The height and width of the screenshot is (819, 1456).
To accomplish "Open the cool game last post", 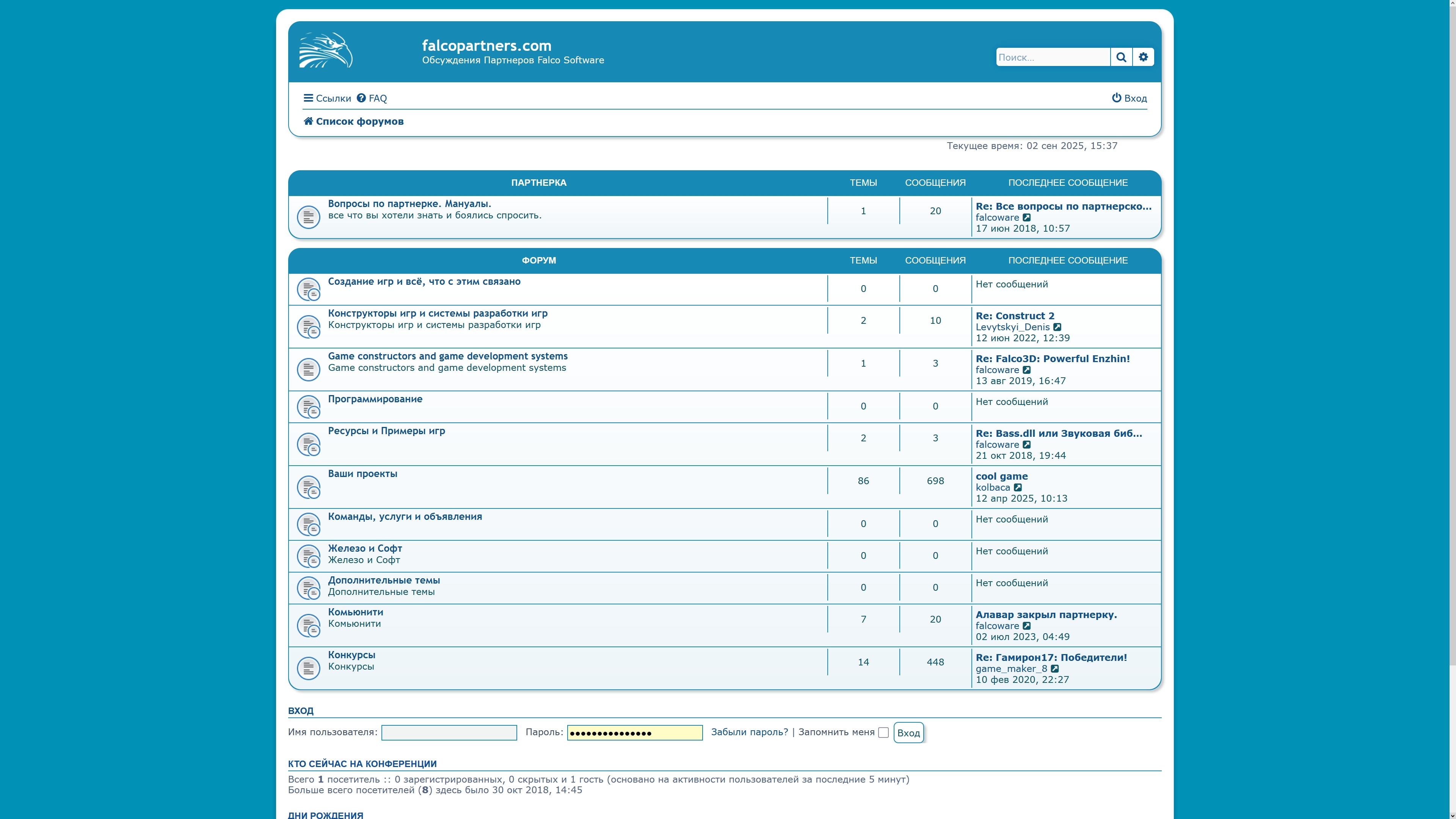I will 1001,477.
